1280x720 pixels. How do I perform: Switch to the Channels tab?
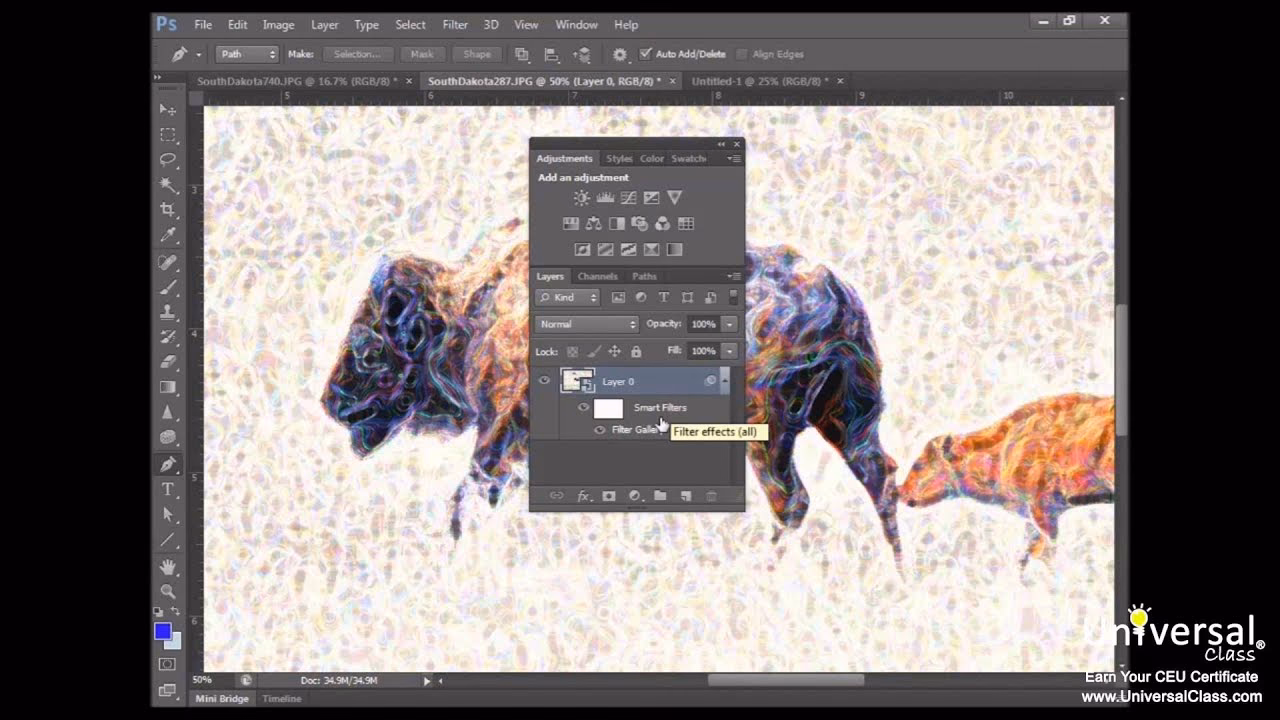(x=597, y=276)
